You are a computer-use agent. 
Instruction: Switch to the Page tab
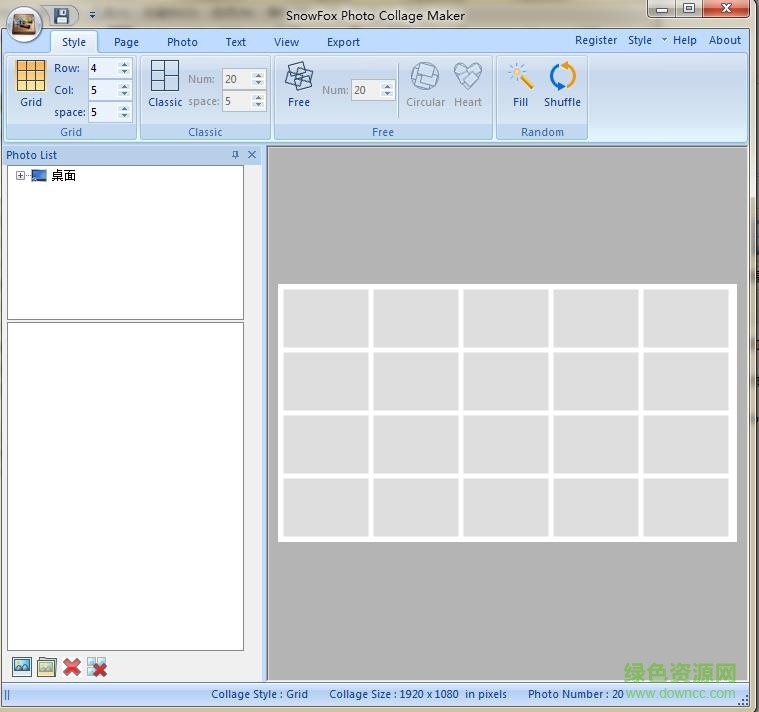click(126, 42)
